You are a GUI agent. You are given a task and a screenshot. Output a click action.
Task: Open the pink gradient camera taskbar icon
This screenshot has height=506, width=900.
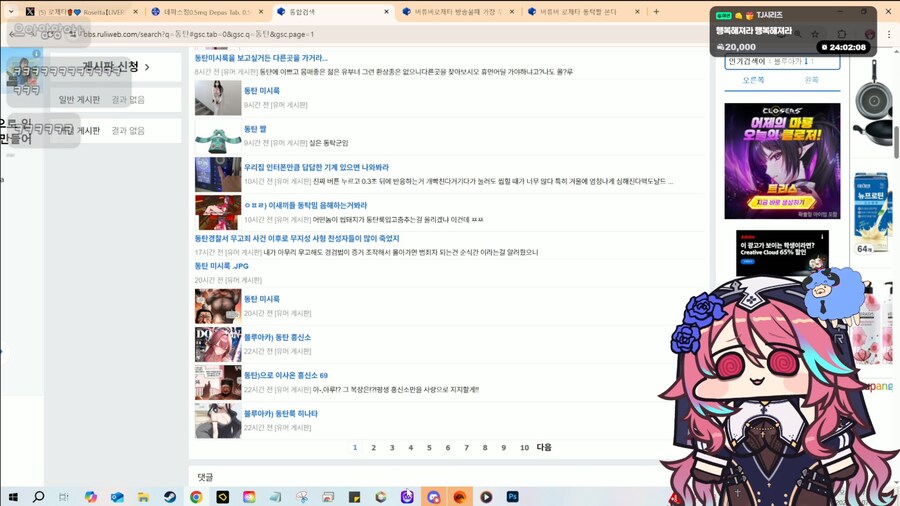[x=249, y=497]
